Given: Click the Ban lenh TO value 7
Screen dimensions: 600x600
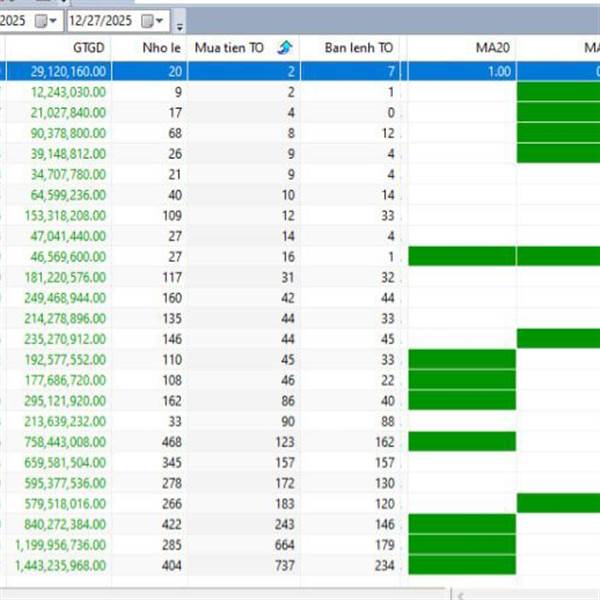Looking at the screenshot, I should pos(391,72).
